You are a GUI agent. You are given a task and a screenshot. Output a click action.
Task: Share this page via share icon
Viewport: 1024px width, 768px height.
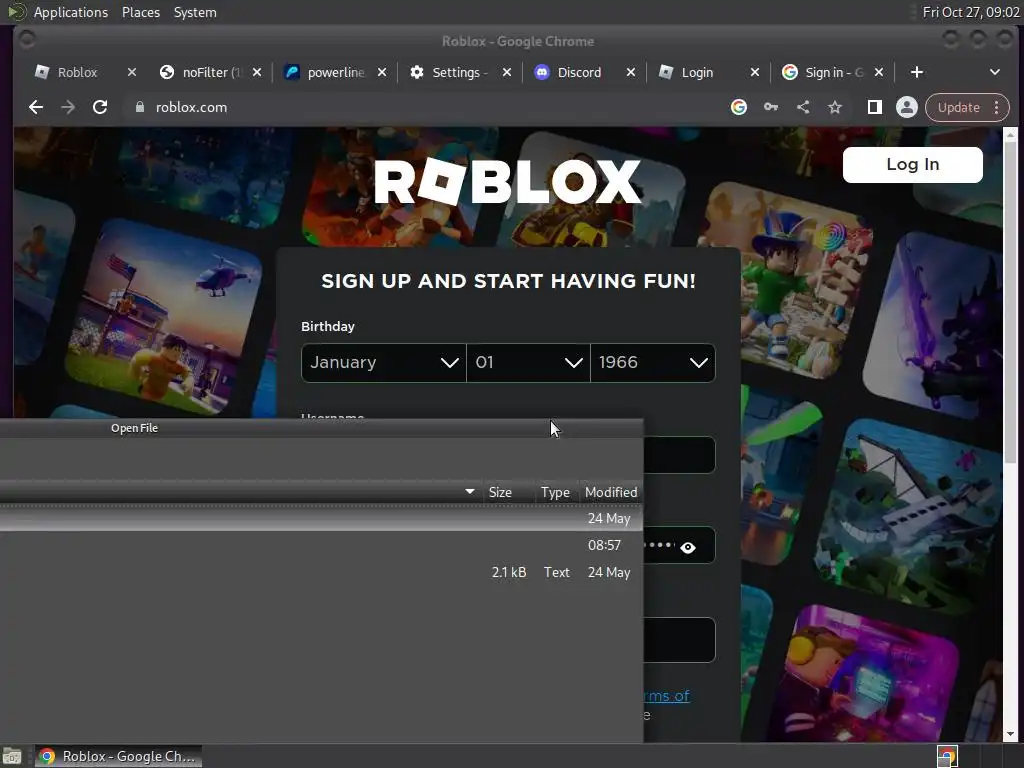pos(803,107)
